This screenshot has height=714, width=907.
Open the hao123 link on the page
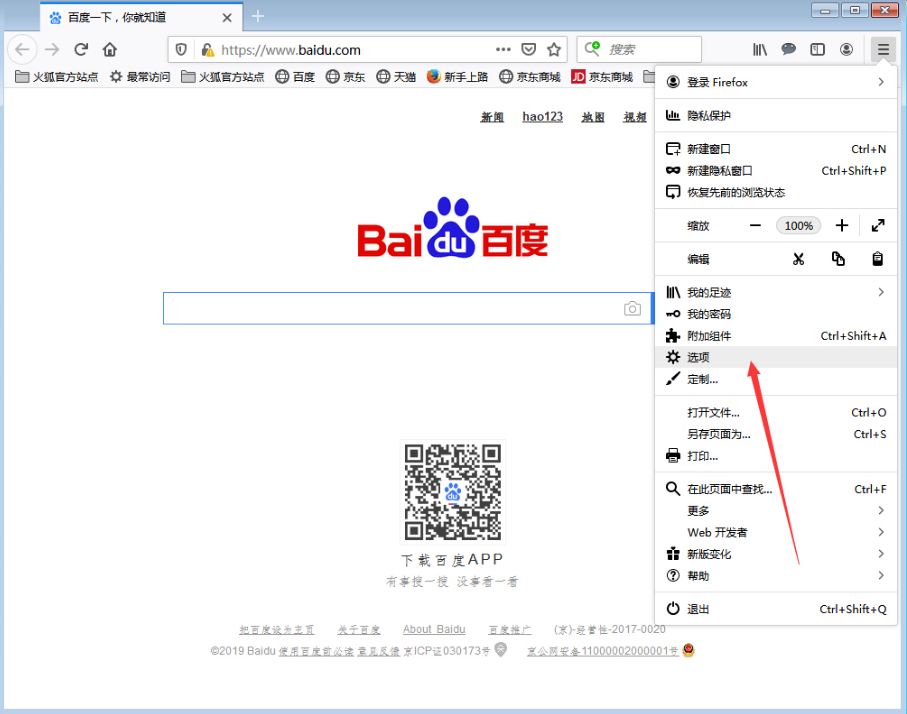pyautogui.click(x=542, y=117)
